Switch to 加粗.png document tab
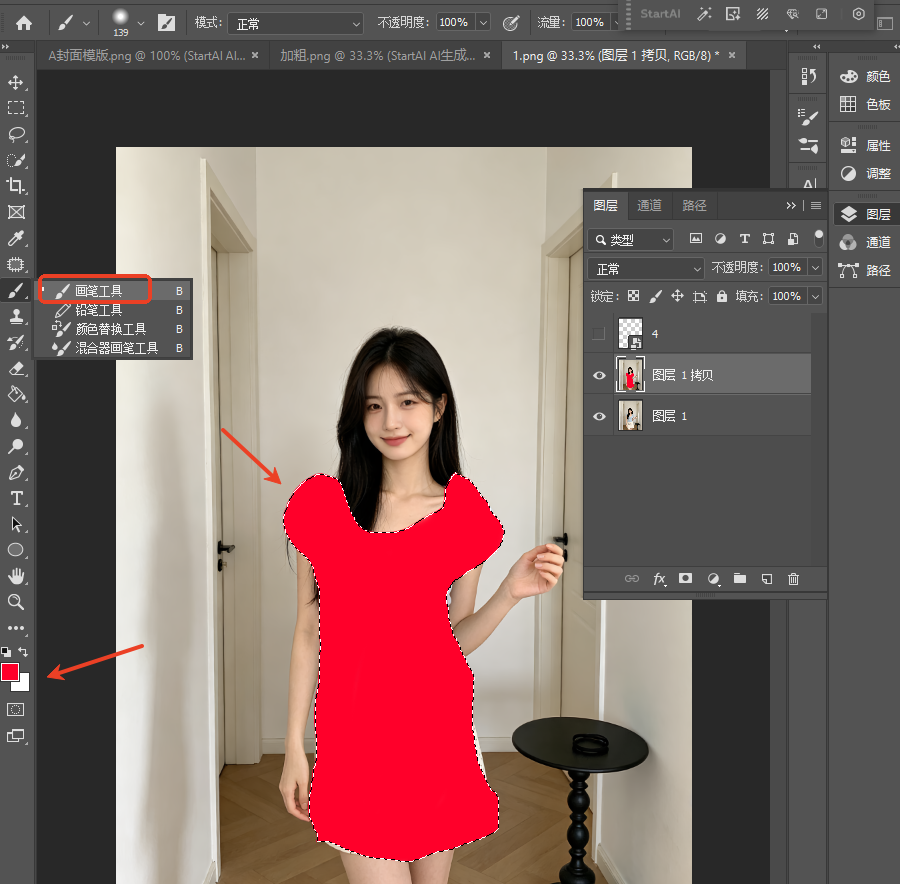Screen dimensions: 900x884 (x=378, y=55)
